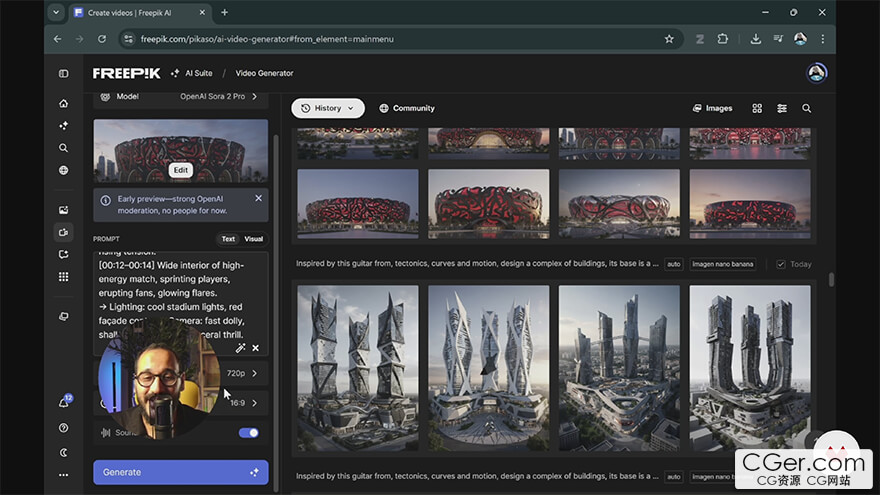Switch gallery to grid view icon

click(x=757, y=108)
